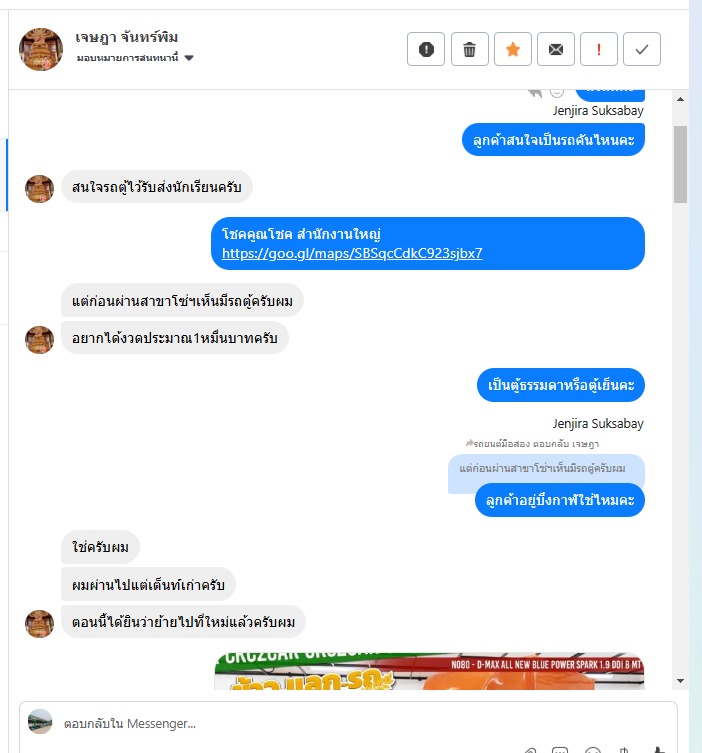
Task: Click customer name เจษฎา จันทร์พิม
Action: 127,37
